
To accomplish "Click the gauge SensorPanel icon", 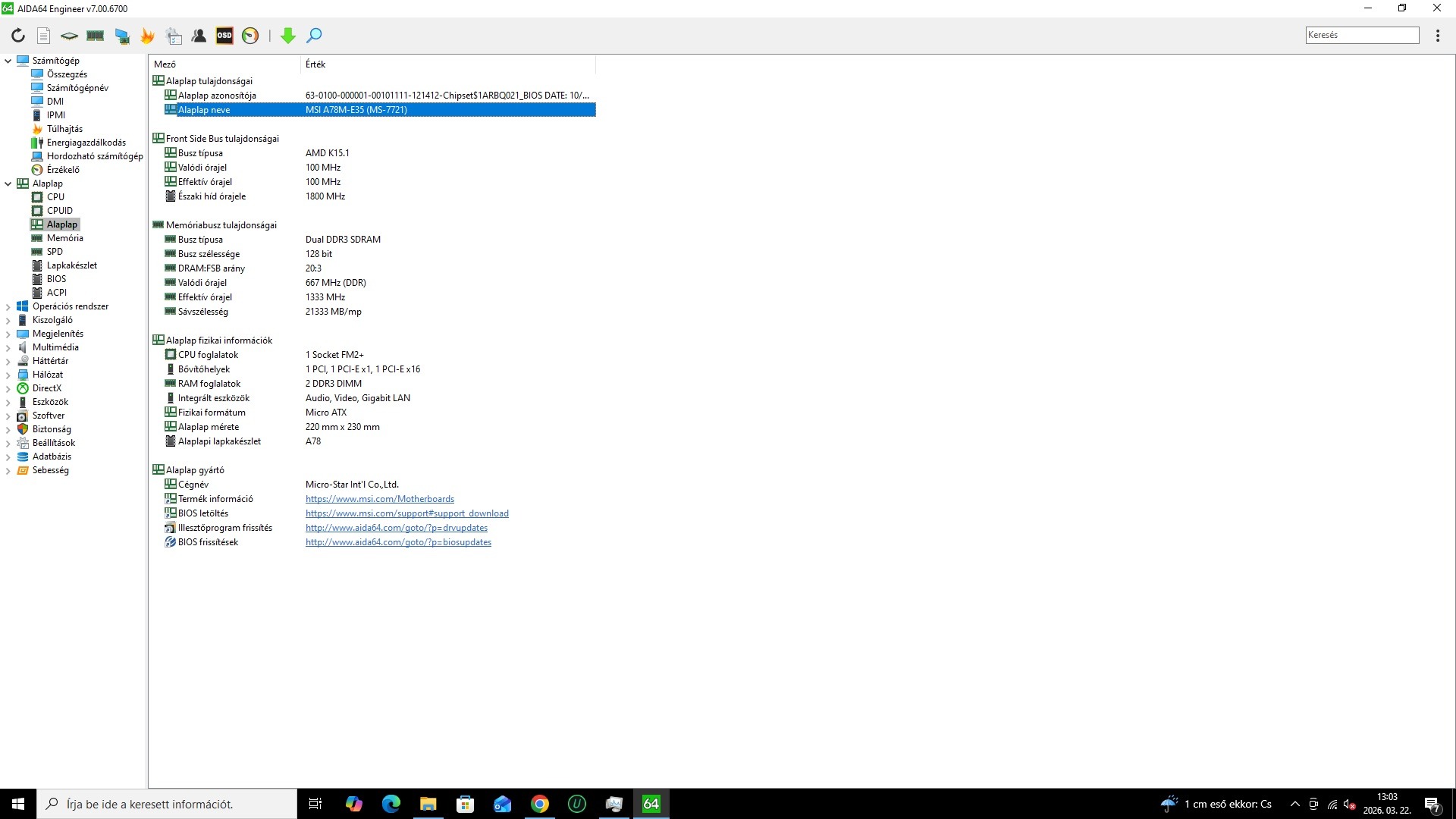I will click(250, 36).
